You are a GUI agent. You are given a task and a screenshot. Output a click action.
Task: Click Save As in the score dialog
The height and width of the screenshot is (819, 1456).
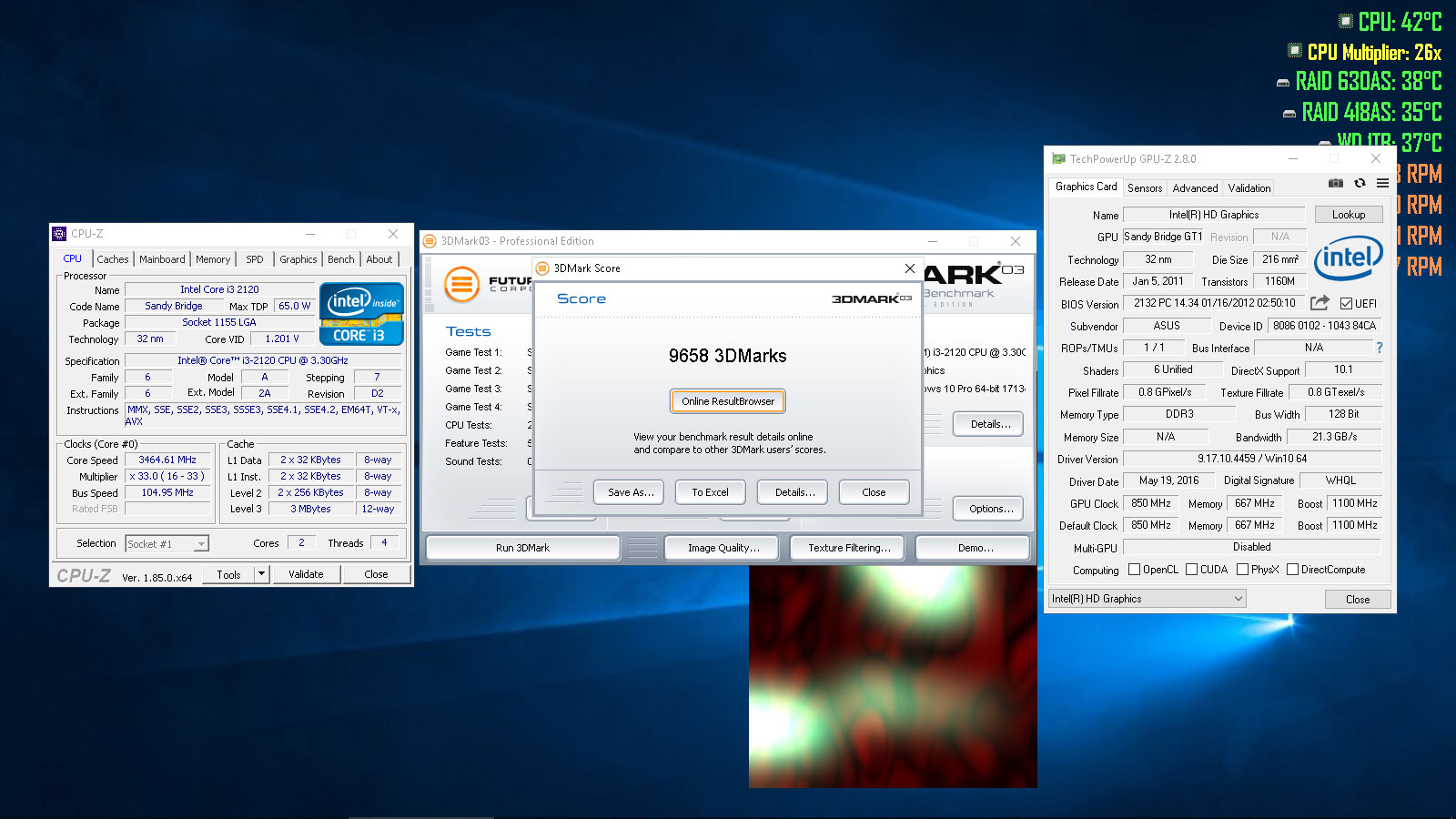(630, 492)
